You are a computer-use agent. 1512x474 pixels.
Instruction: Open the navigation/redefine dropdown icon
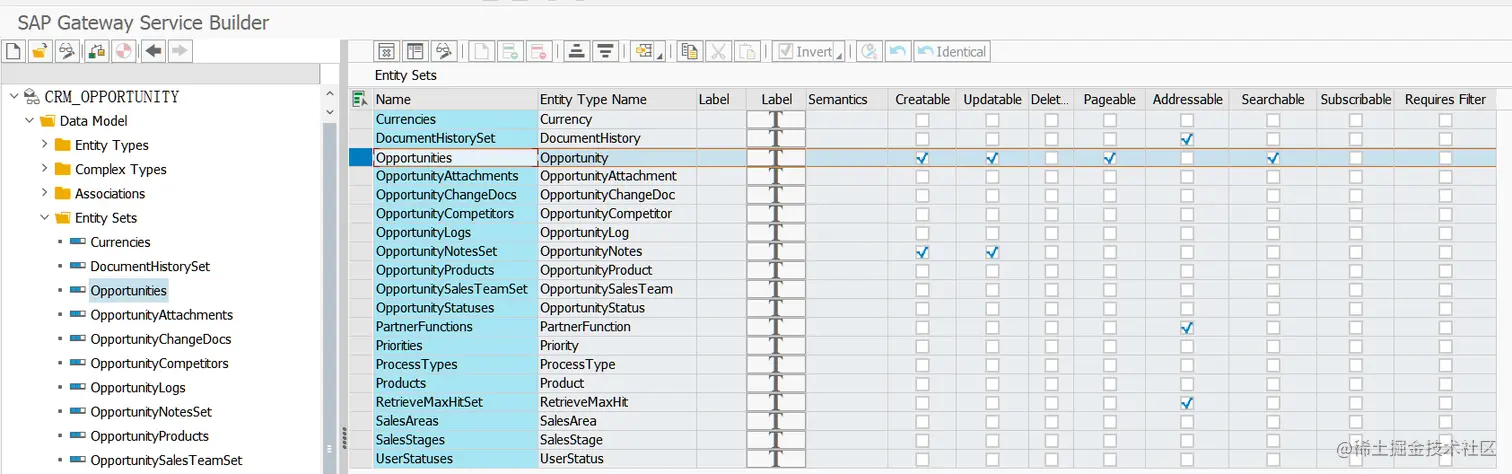point(646,51)
